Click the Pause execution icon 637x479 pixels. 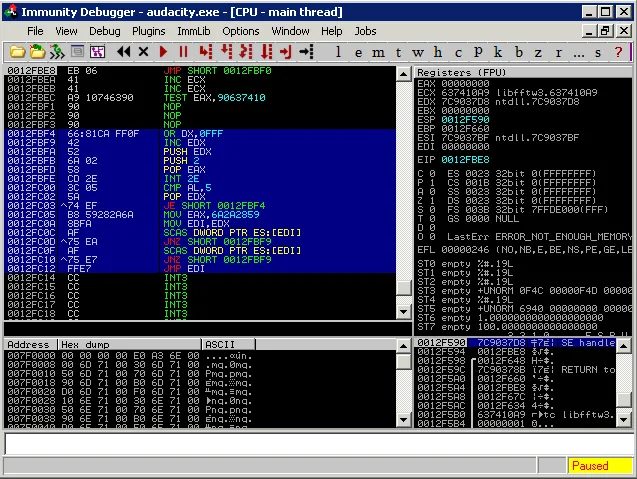click(184, 51)
